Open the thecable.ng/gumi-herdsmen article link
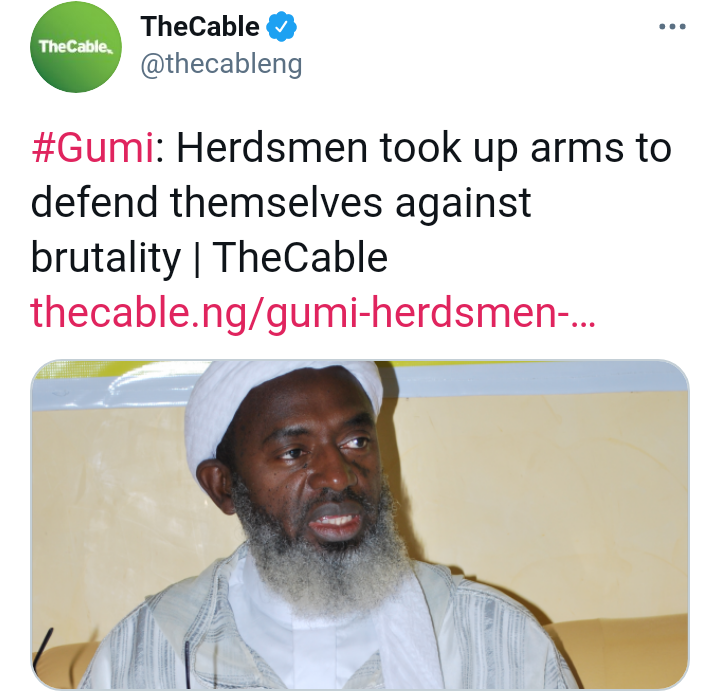 coord(313,312)
